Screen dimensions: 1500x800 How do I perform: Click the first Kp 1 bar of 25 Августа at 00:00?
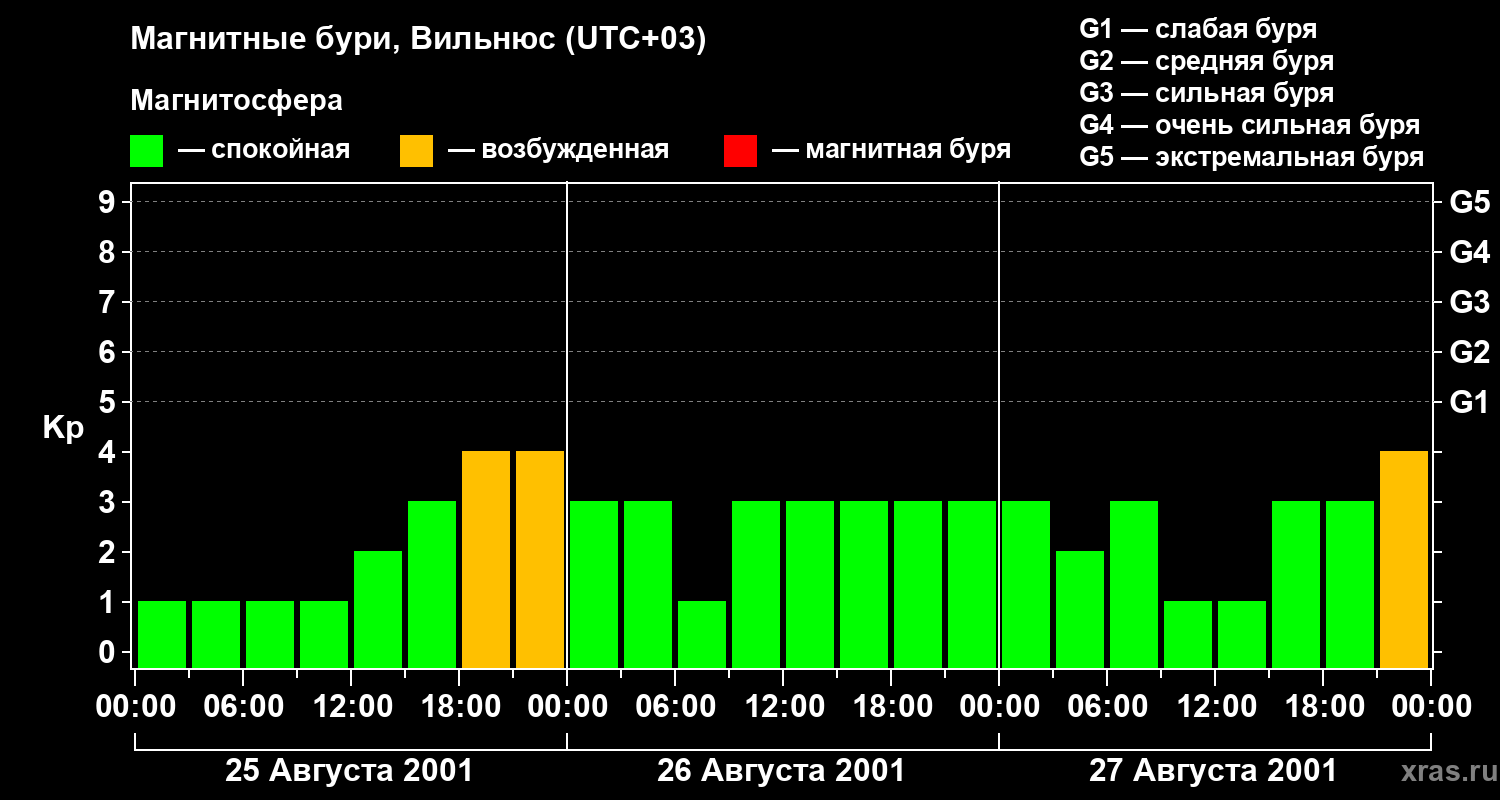point(162,634)
